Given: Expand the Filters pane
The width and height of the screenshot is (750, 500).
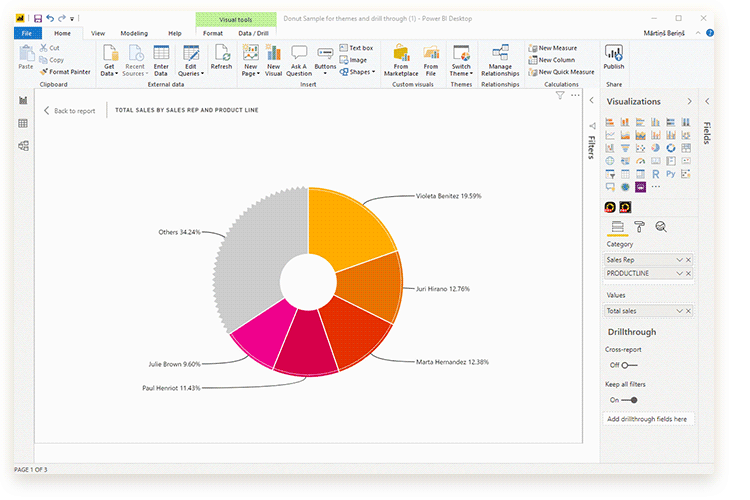Looking at the screenshot, I should click(x=592, y=100).
